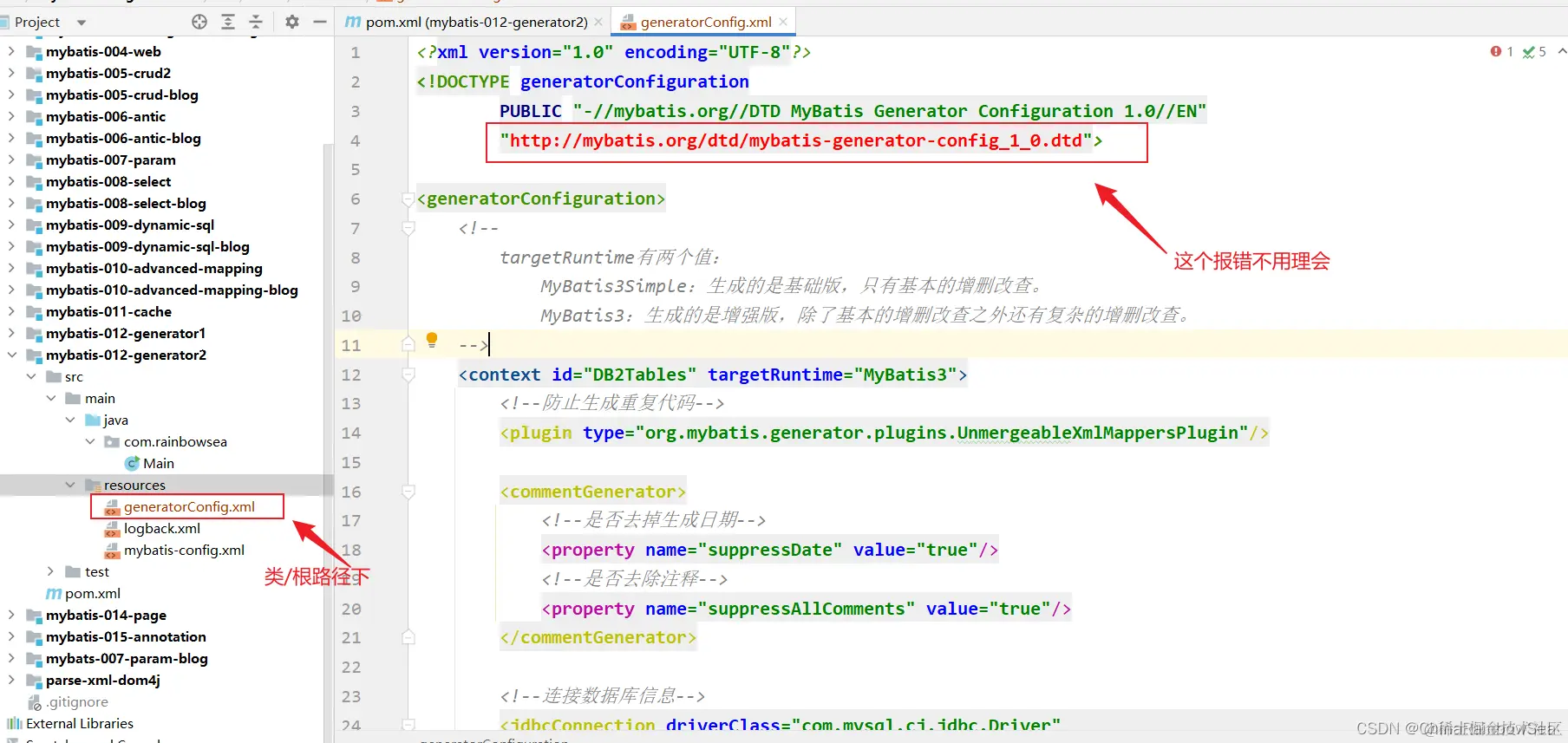Open Project panel settings gear

coord(292,22)
